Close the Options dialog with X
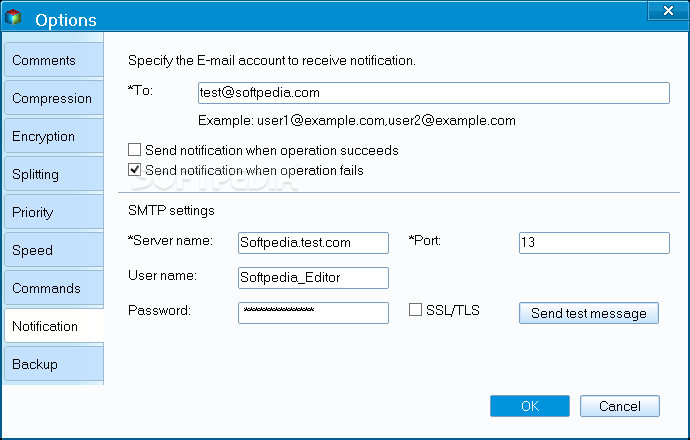 [668, 11]
